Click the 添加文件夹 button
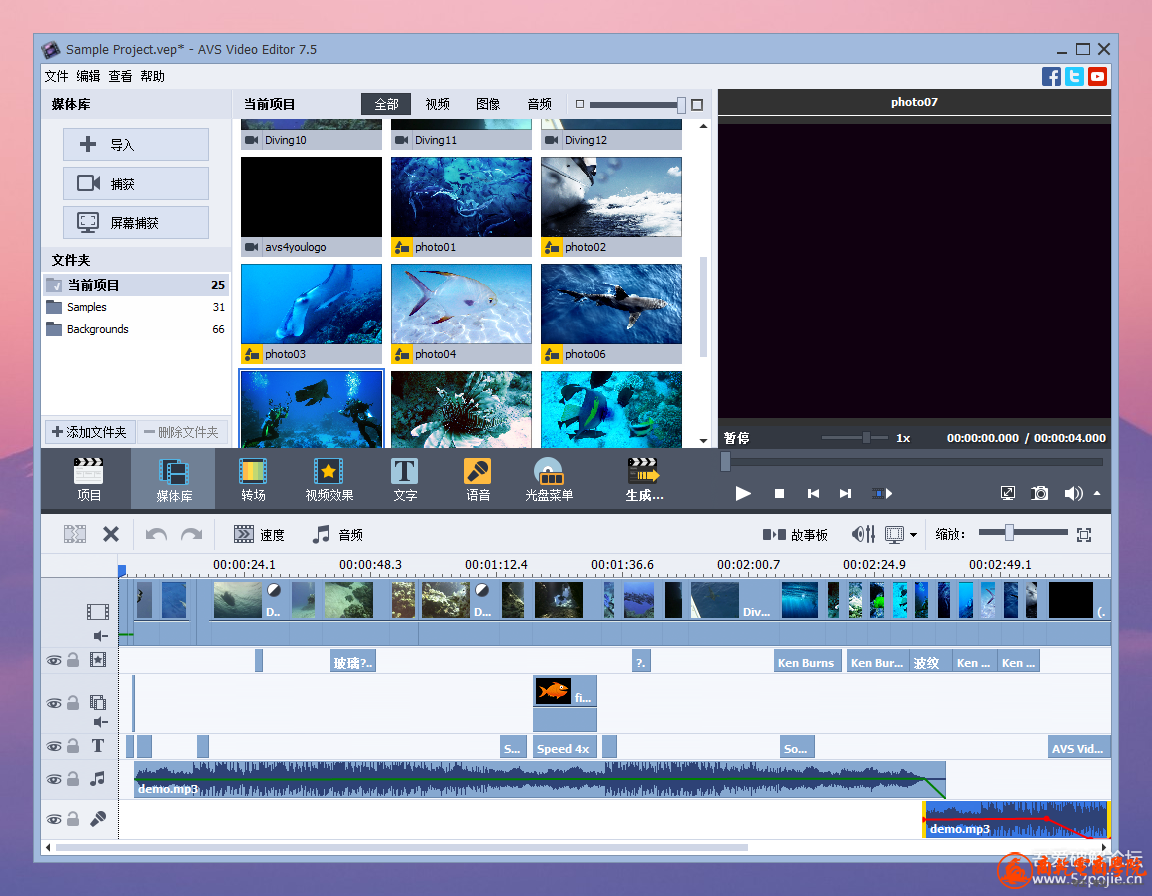The image size is (1152, 896). 89,432
